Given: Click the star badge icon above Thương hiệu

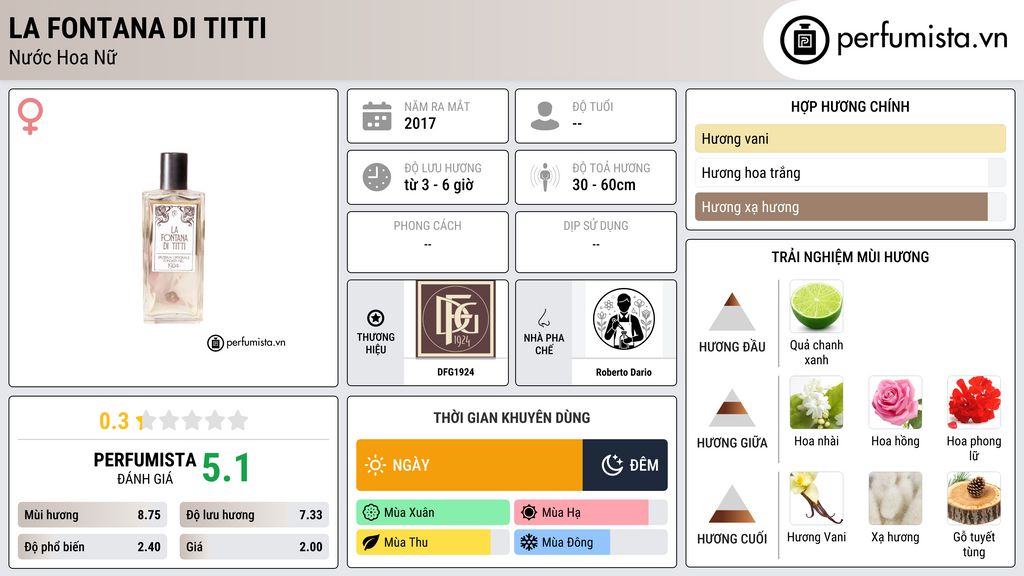Looking at the screenshot, I should pyautogui.click(x=376, y=318).
